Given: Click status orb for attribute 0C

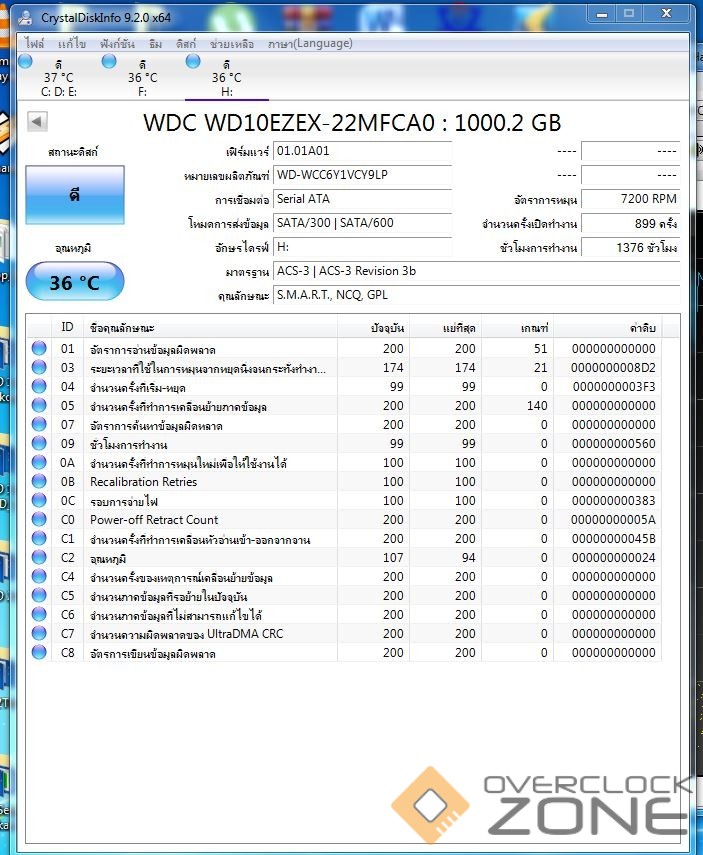Looking at the screenshot, I should click(x=39, y=500).
